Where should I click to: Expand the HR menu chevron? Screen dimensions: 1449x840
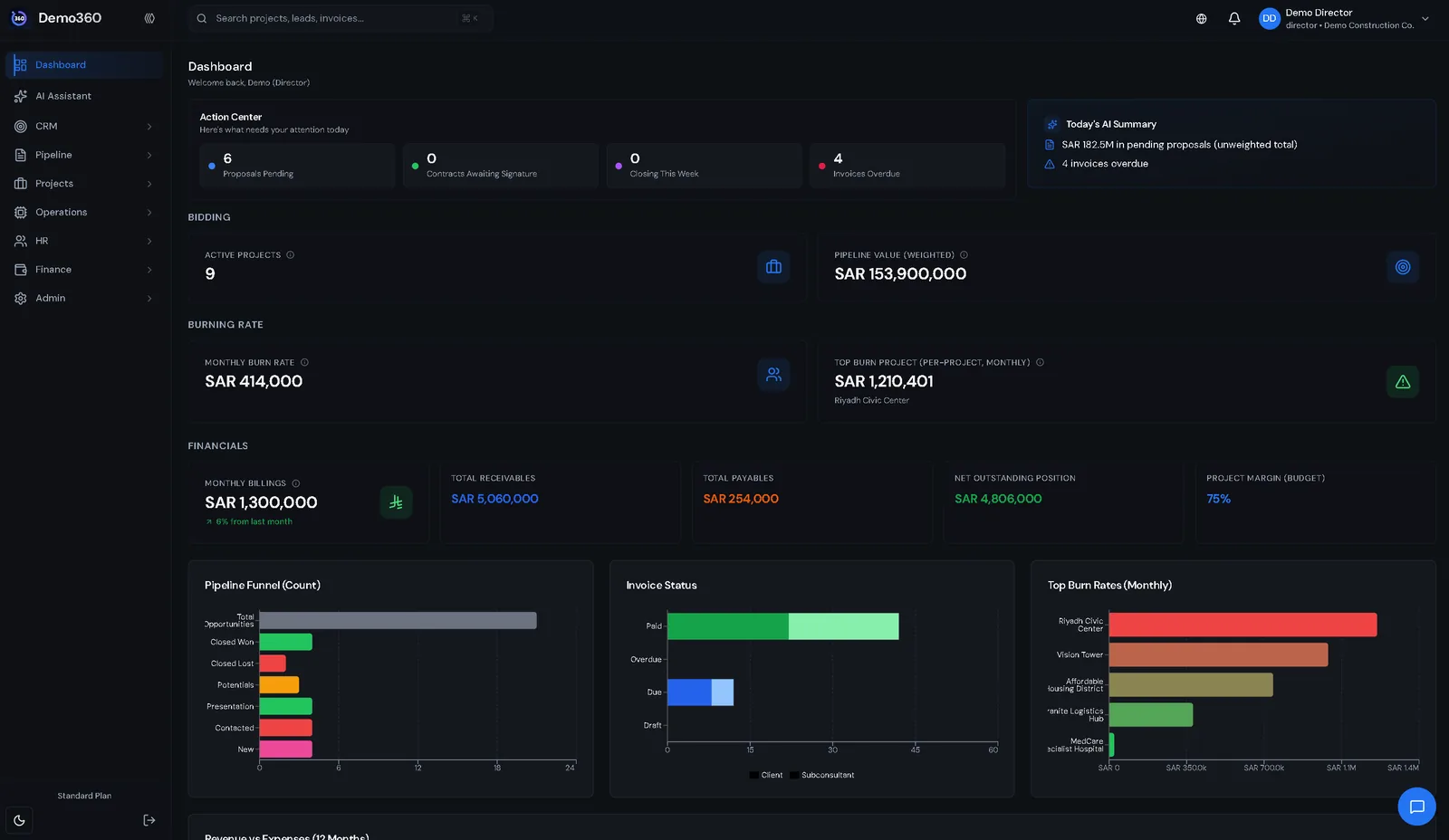coord(149,242)
